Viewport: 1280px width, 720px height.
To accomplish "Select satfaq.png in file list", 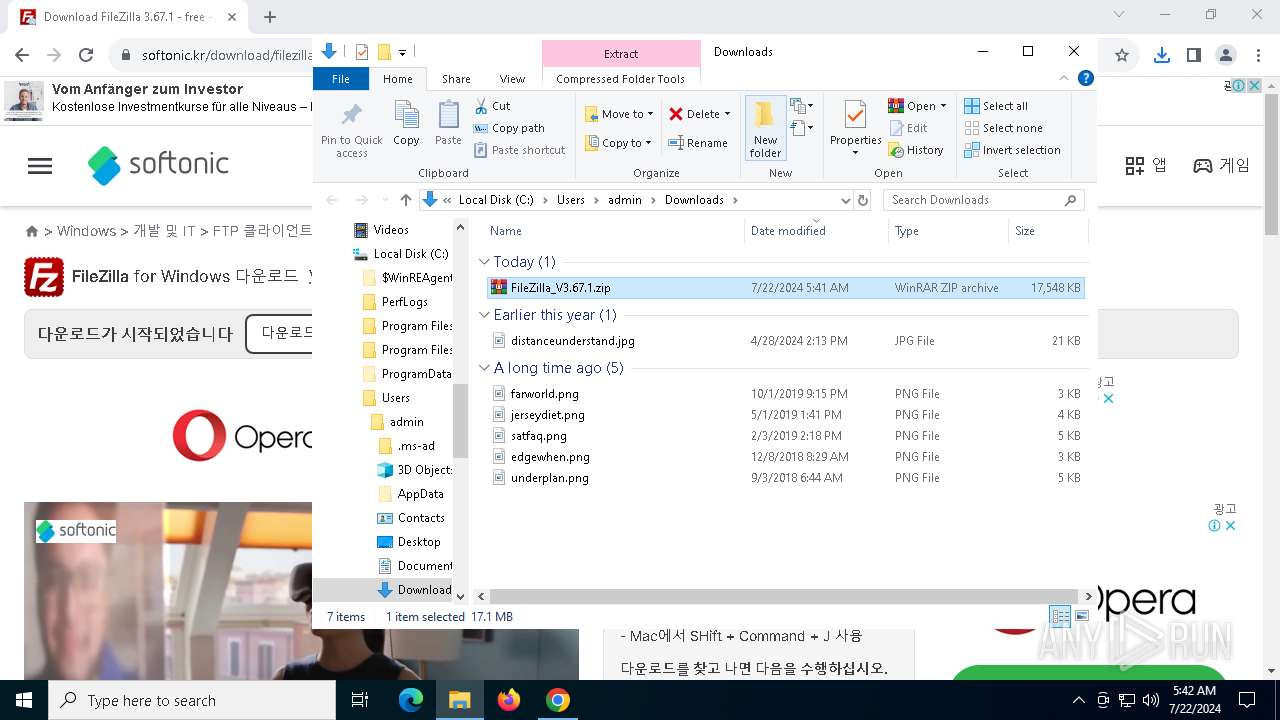I will (785, 436).
